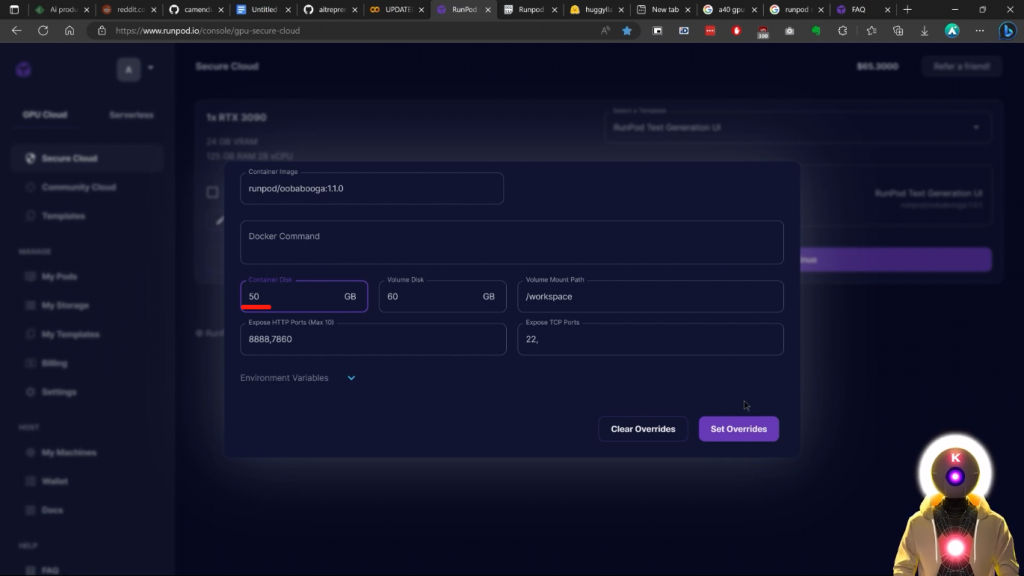Select the GPU Cloud sidebar tab
Image resolution: width=1024 pixels, height=576 pixels.
click(x=44, y=115)
